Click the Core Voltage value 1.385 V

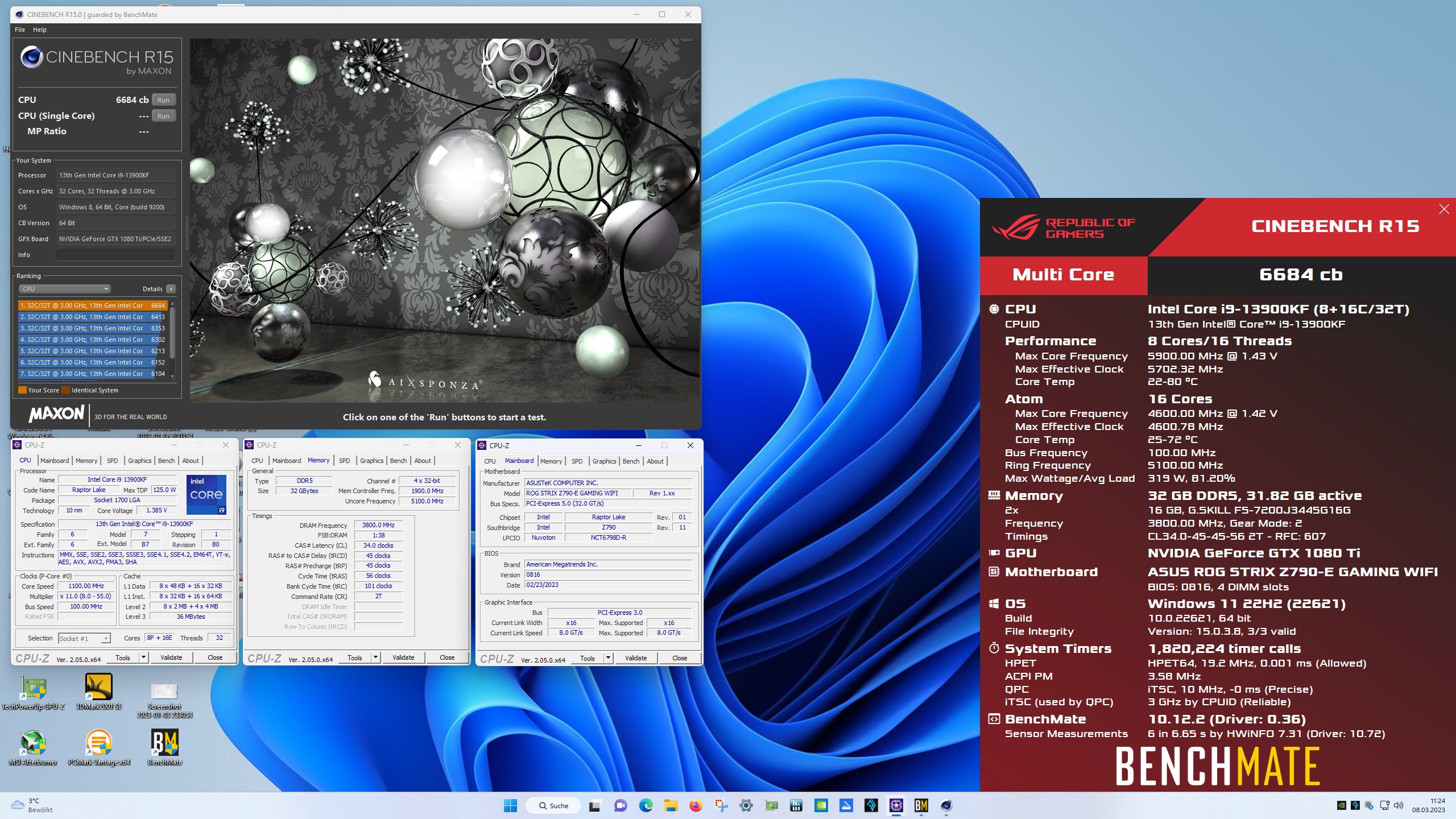[156, 510]
